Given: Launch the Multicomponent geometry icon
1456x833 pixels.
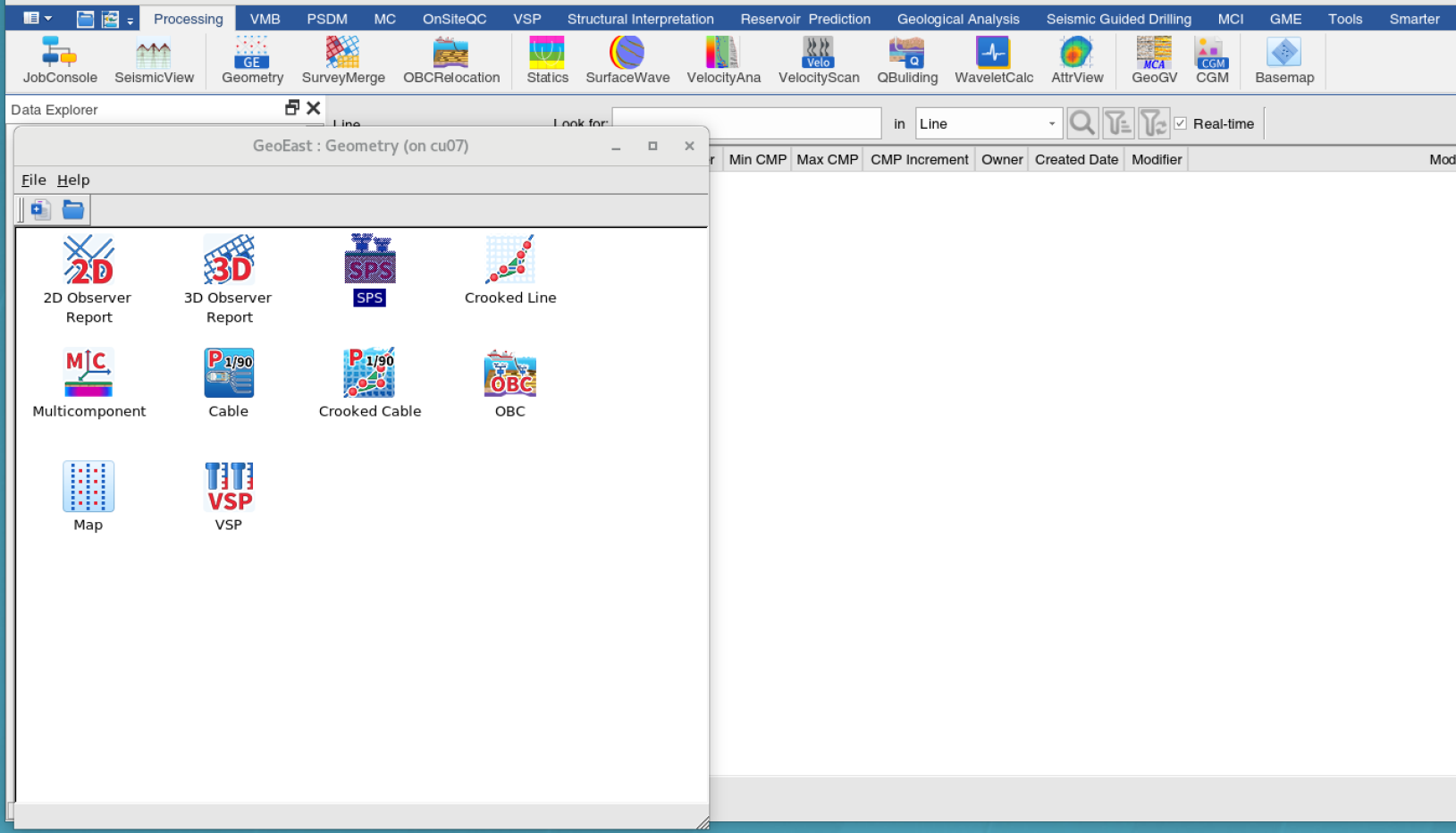Looking at the screenshot, I should click(x=88, y=374).
